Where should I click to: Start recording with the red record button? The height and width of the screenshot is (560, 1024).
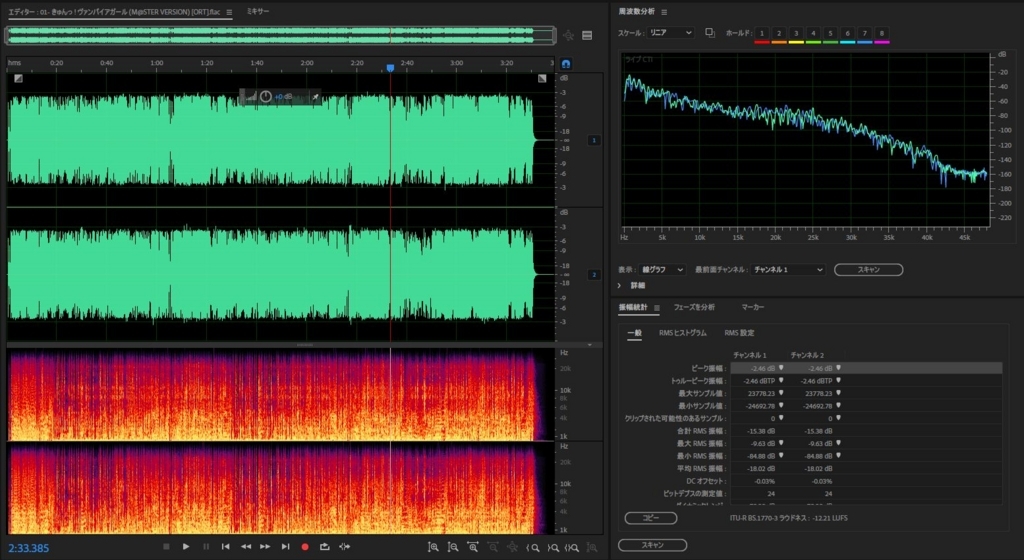point(304,547)
